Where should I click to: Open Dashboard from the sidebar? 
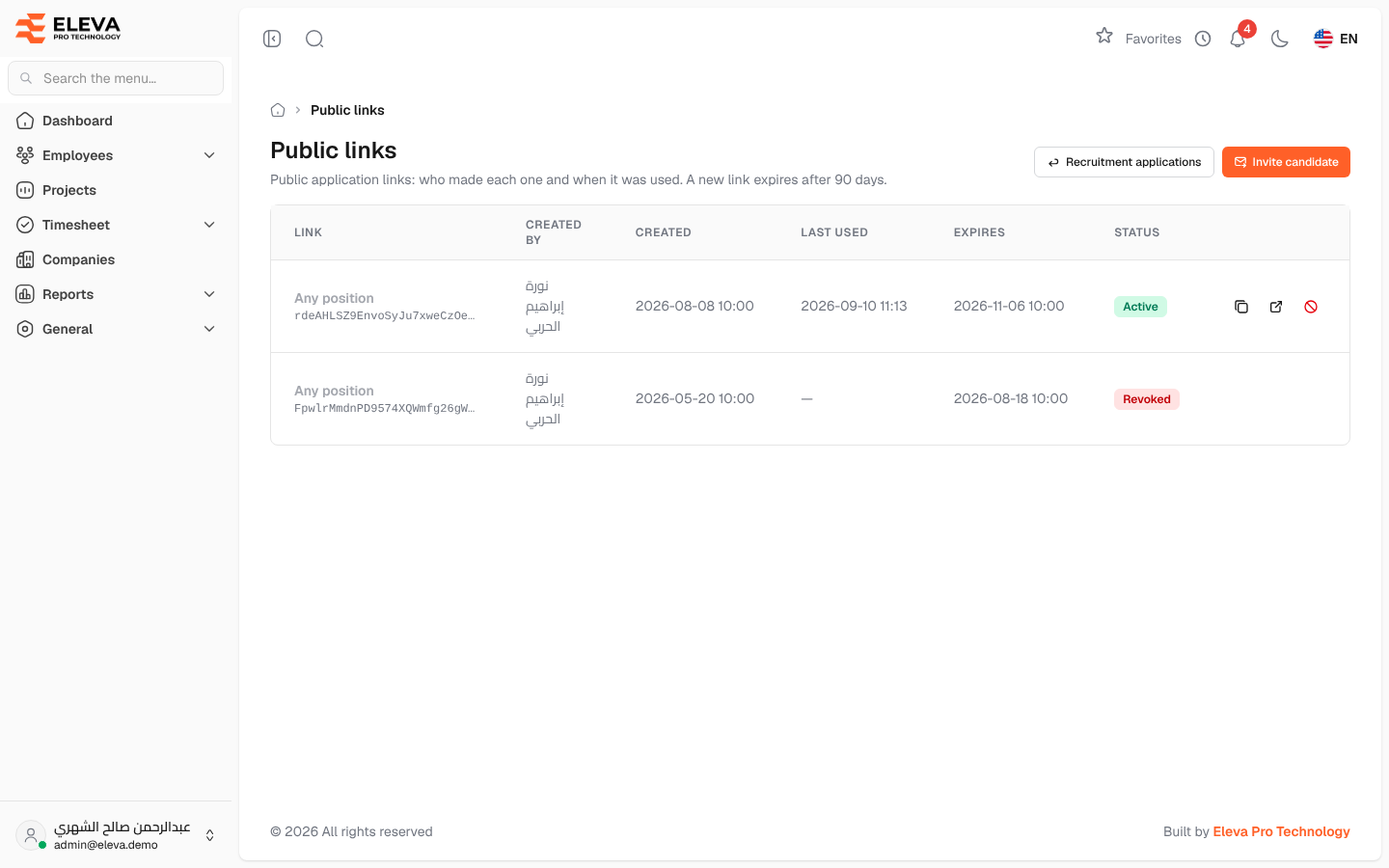coord(116,121)
